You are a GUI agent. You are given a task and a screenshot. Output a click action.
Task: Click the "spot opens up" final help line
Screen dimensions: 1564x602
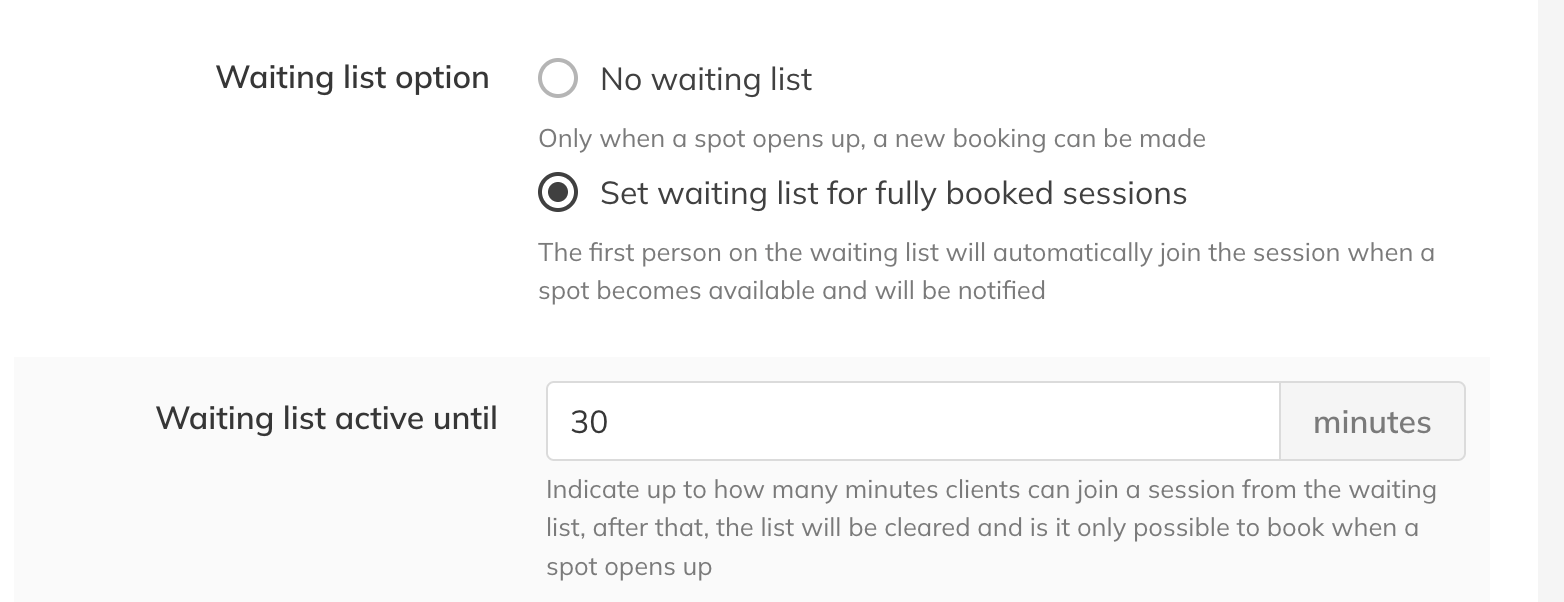(x=628, y=567)
